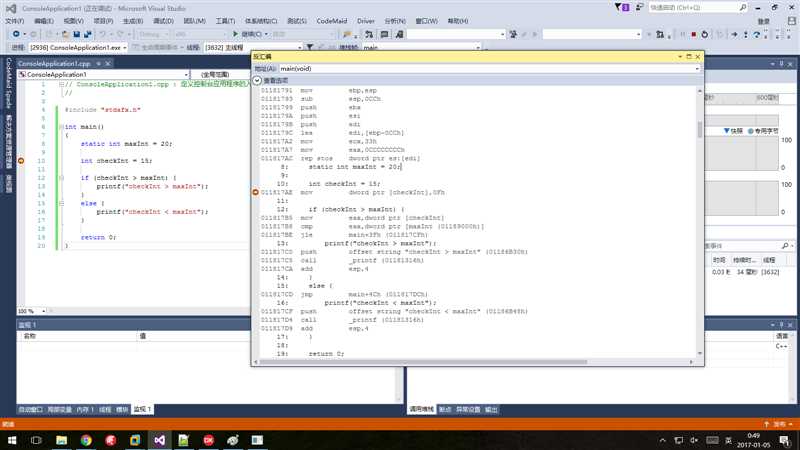The height and width of the screenshot is (450, 800).
Task: Open the Driver menu
Action: 365,21
